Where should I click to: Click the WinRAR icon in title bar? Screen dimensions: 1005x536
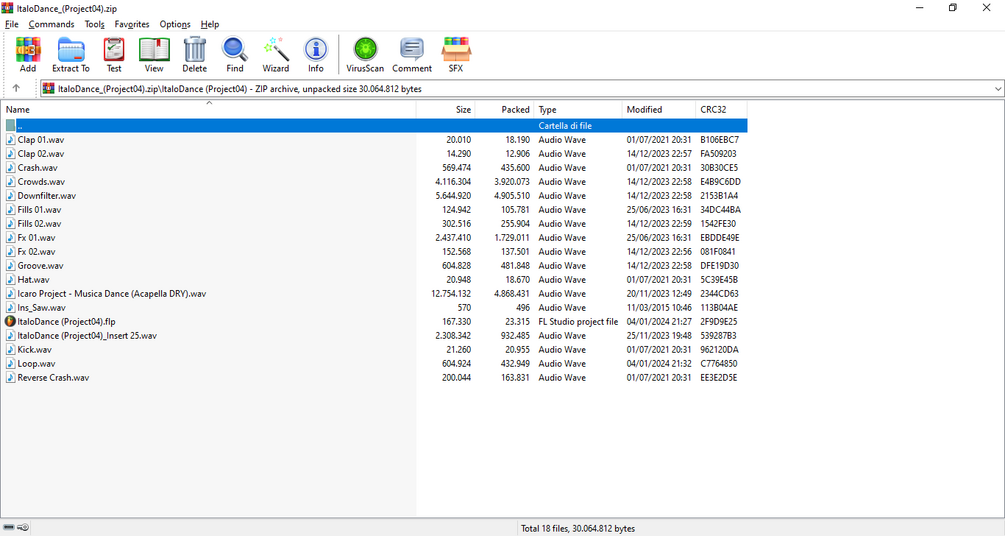point(8,8)
